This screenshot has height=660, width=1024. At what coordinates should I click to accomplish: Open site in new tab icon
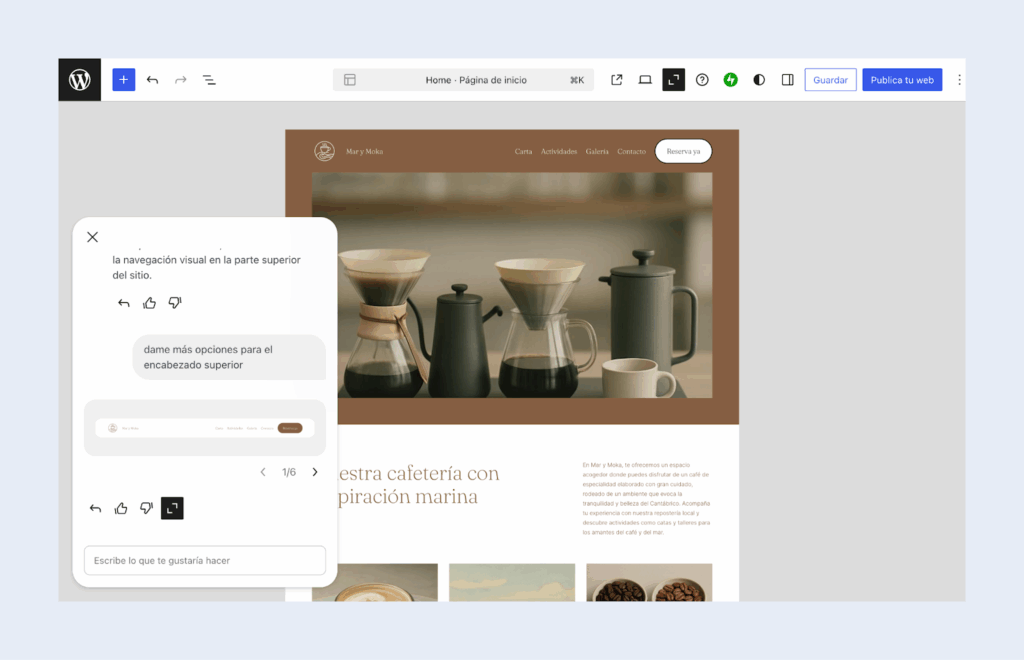[617, 80]
